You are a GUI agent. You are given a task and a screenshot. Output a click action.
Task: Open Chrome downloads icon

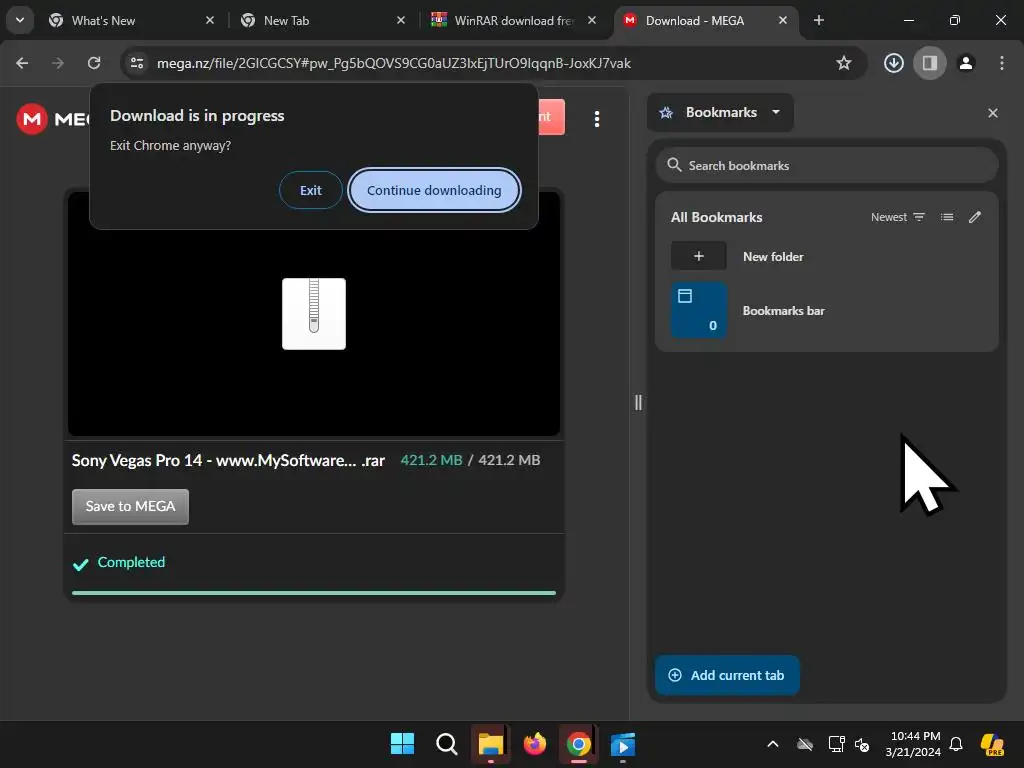point(893,63)
